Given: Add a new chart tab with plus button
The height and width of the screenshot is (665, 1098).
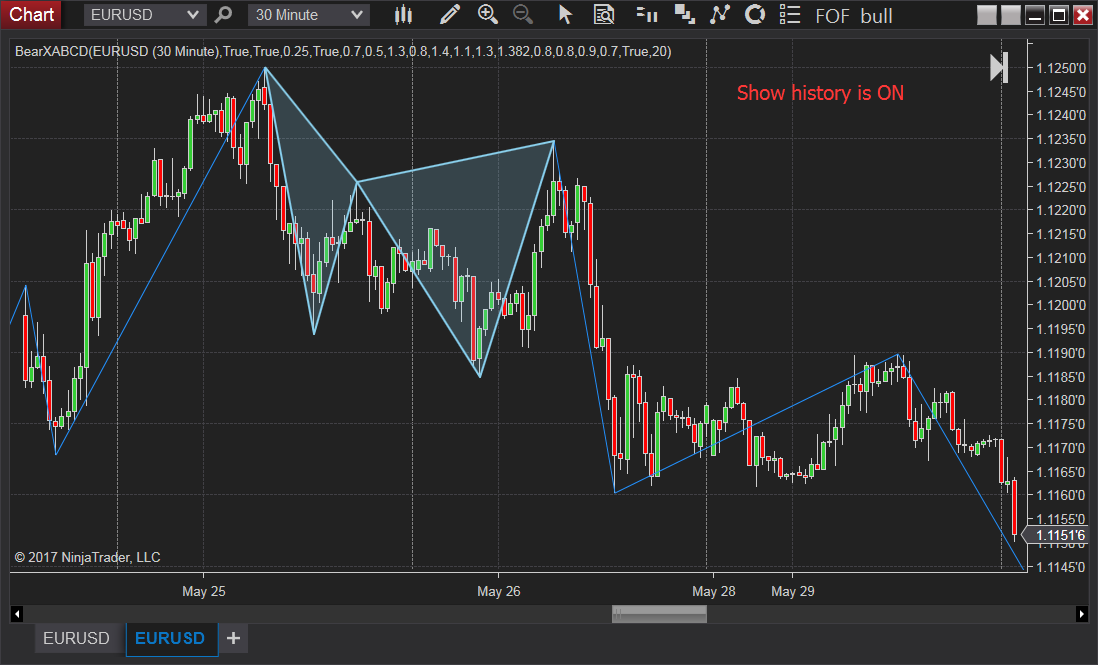Looking at the screenshot, I should [233, 638].
